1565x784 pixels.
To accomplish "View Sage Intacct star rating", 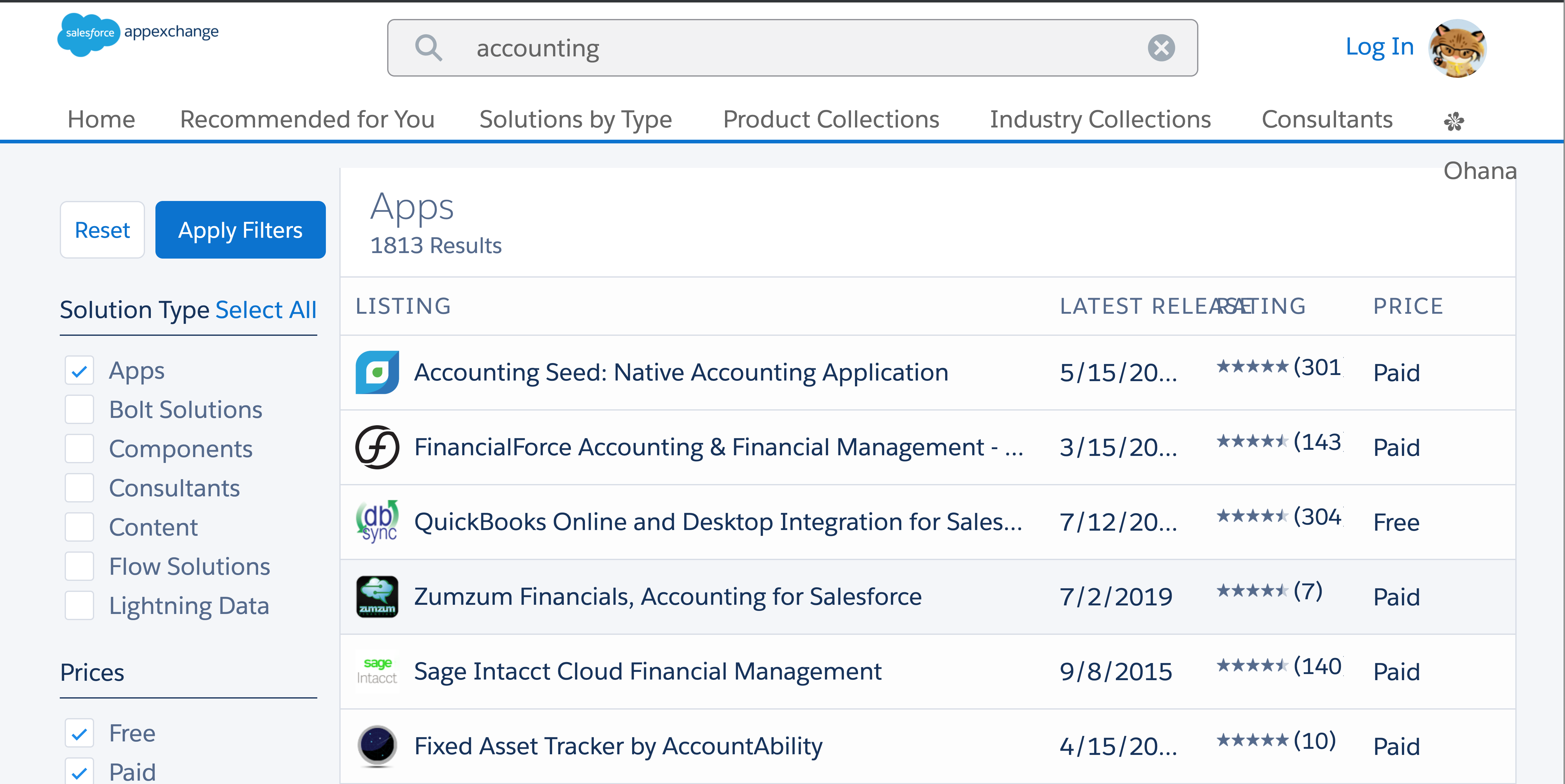I will tap(1252, 665).
